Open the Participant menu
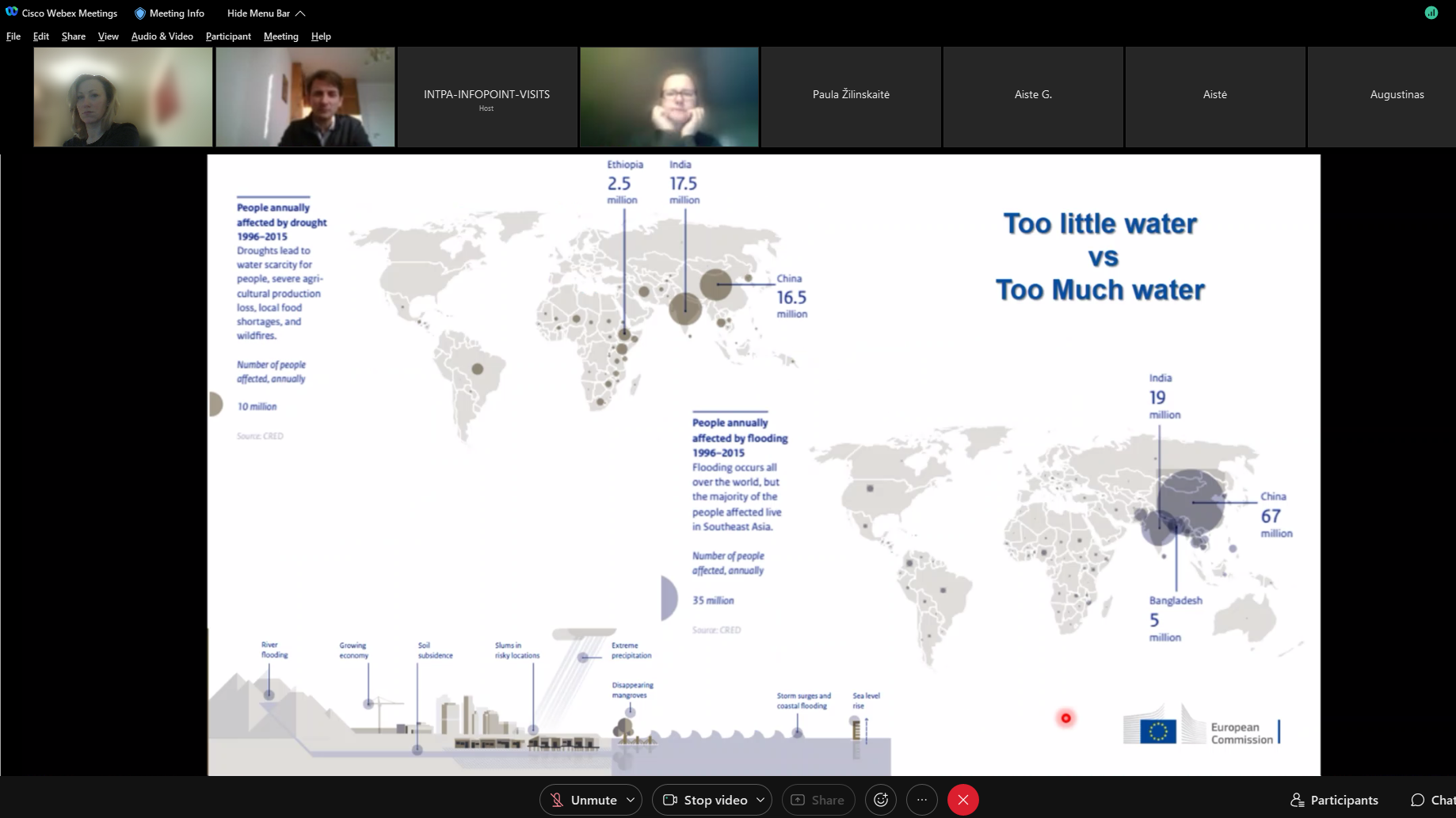This screenshot has width=1456, height=818. tap(228, 36)
